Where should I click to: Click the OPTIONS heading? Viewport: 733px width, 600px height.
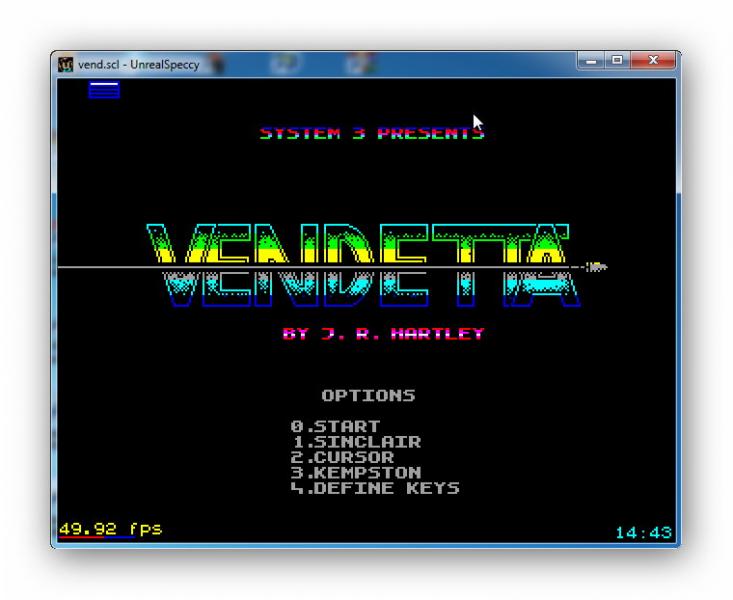[x=368, y=395]
